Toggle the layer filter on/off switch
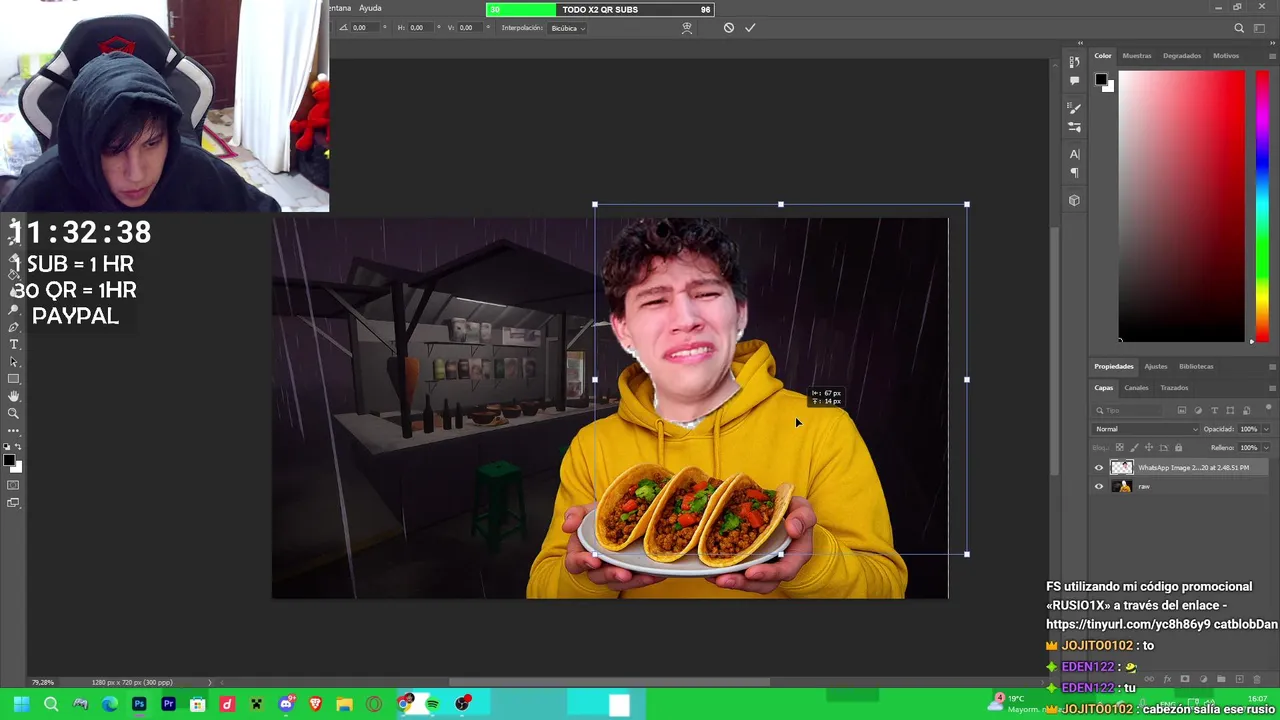This screenshot has height=720, width=1280. coord(1269,408)
